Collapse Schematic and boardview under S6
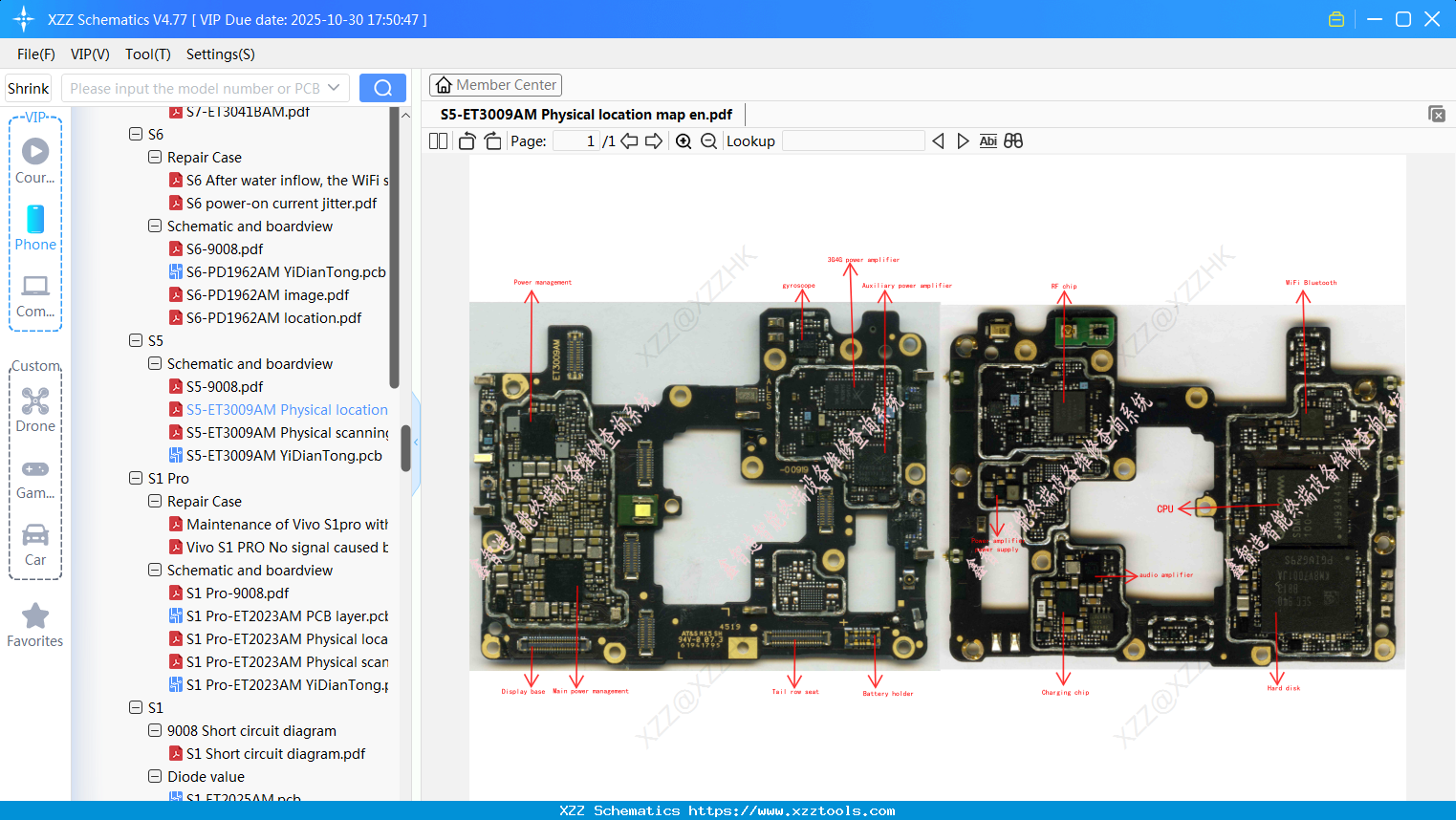This screenshot has height=820, width=1456. pyautogui.click(x=155, y=226)
